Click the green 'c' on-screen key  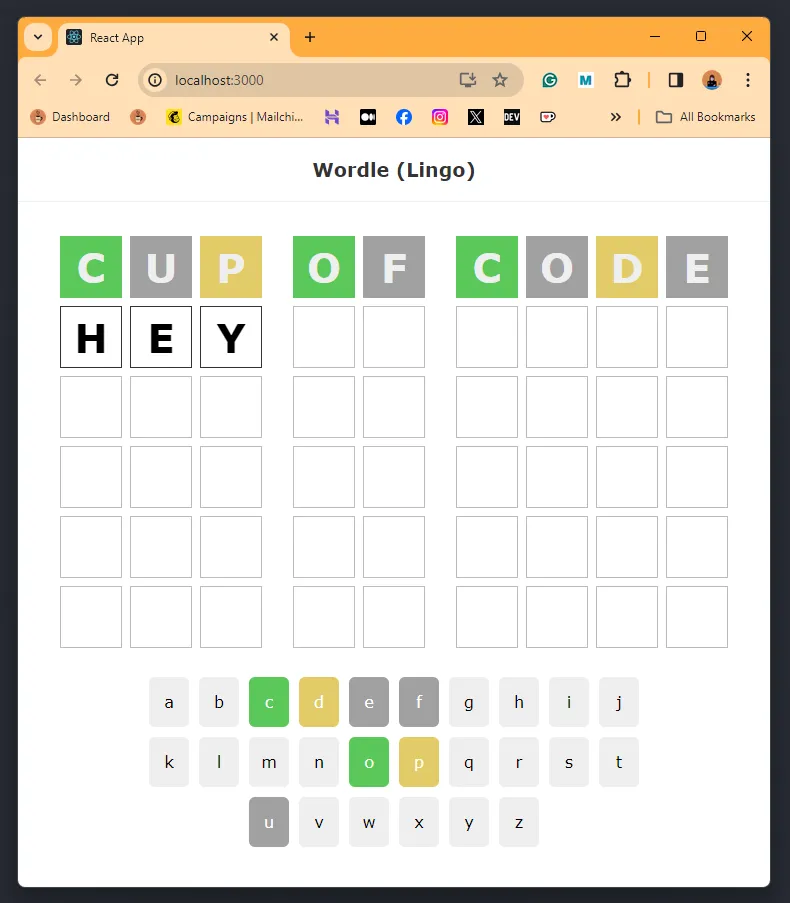pyautogui.click(x=269, y=702)
